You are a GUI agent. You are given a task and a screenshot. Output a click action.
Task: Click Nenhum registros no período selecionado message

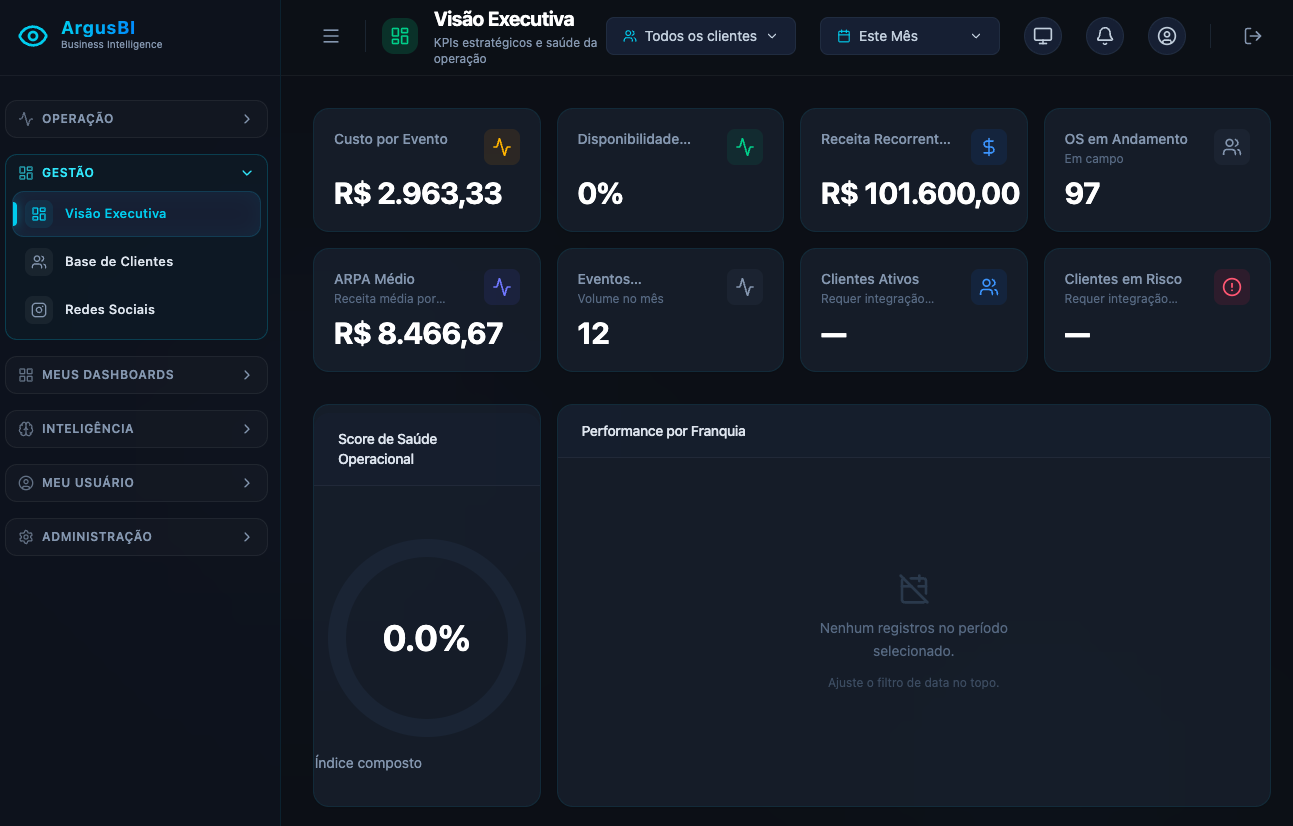[x=914, y=640]
